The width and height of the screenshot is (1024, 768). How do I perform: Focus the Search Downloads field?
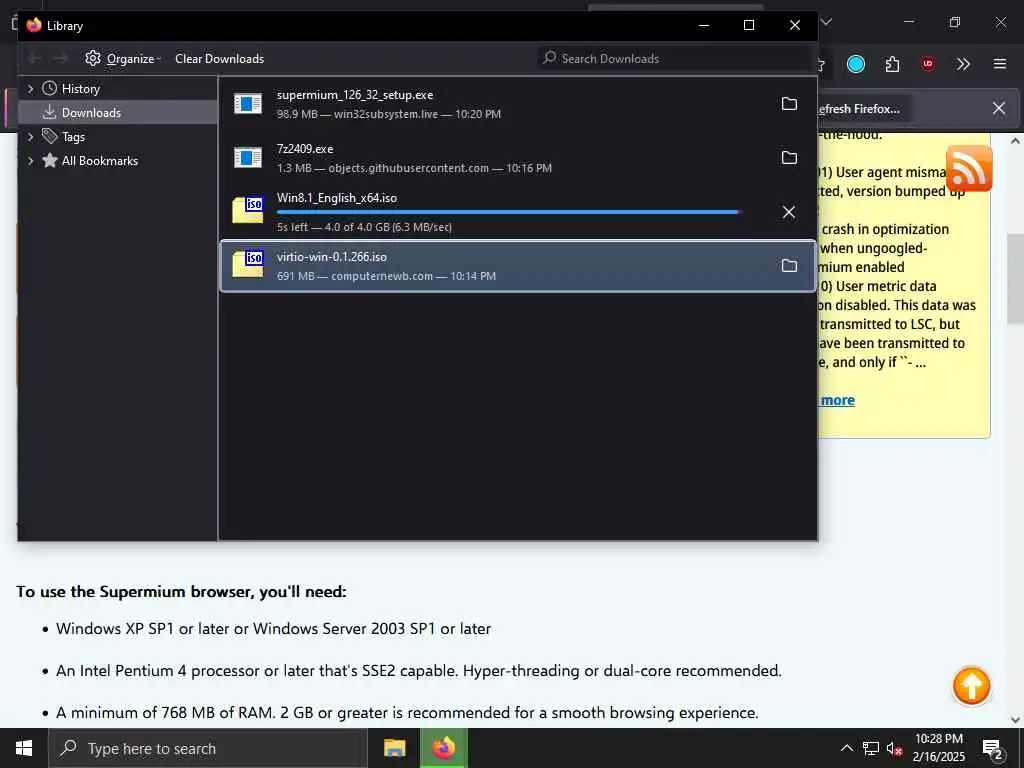[x=675, y=59]
